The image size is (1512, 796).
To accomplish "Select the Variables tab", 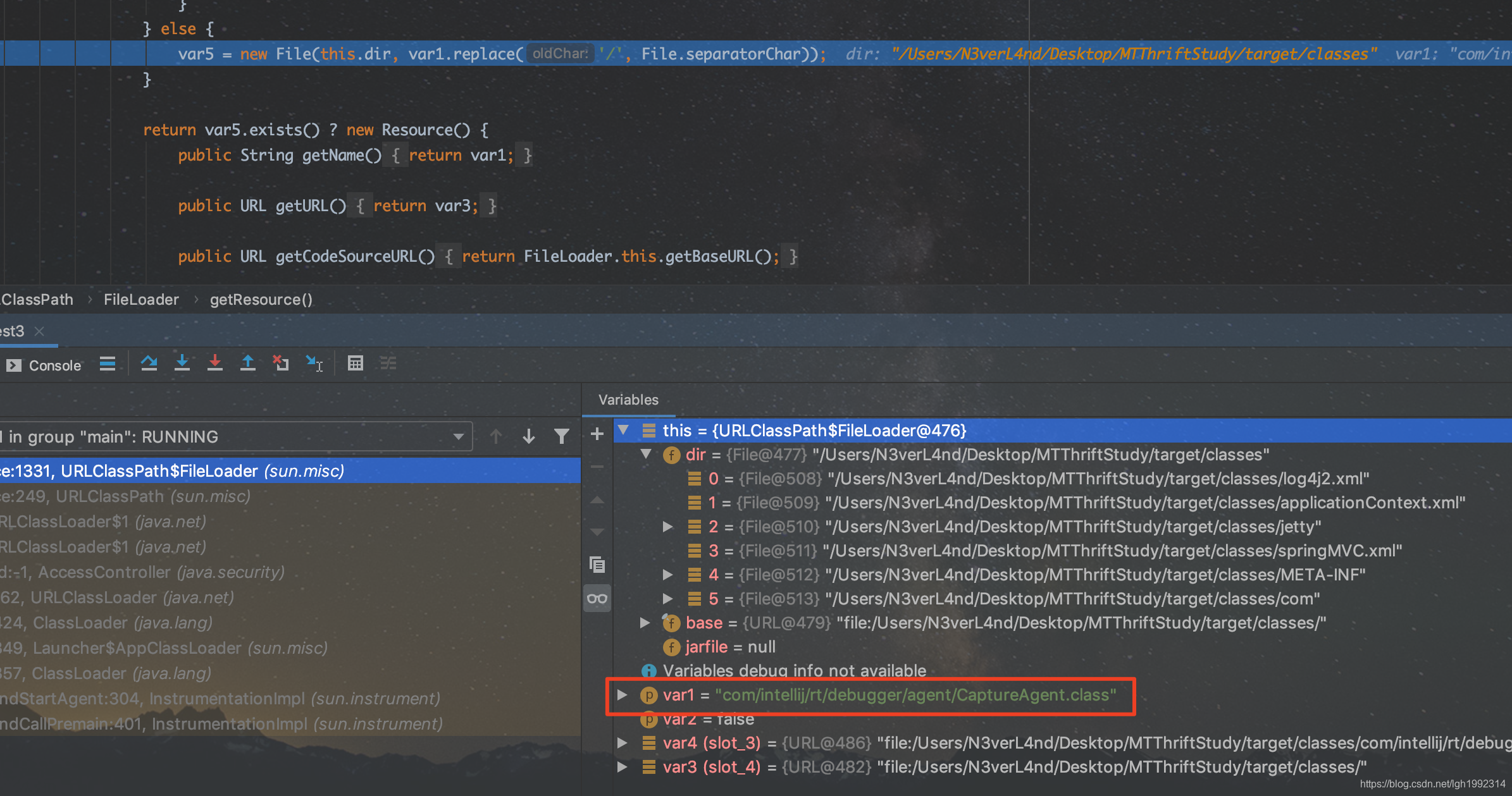I will point(628,400).
